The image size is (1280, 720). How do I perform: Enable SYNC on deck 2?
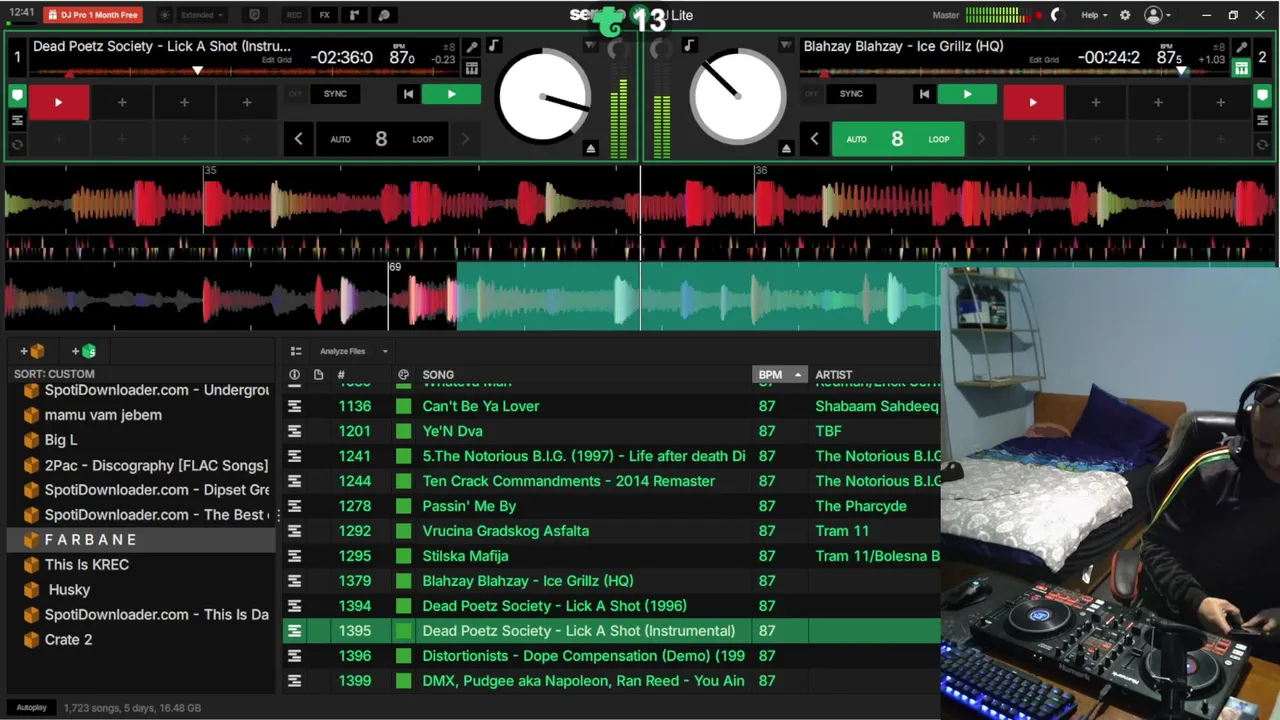tap(851, 94)
